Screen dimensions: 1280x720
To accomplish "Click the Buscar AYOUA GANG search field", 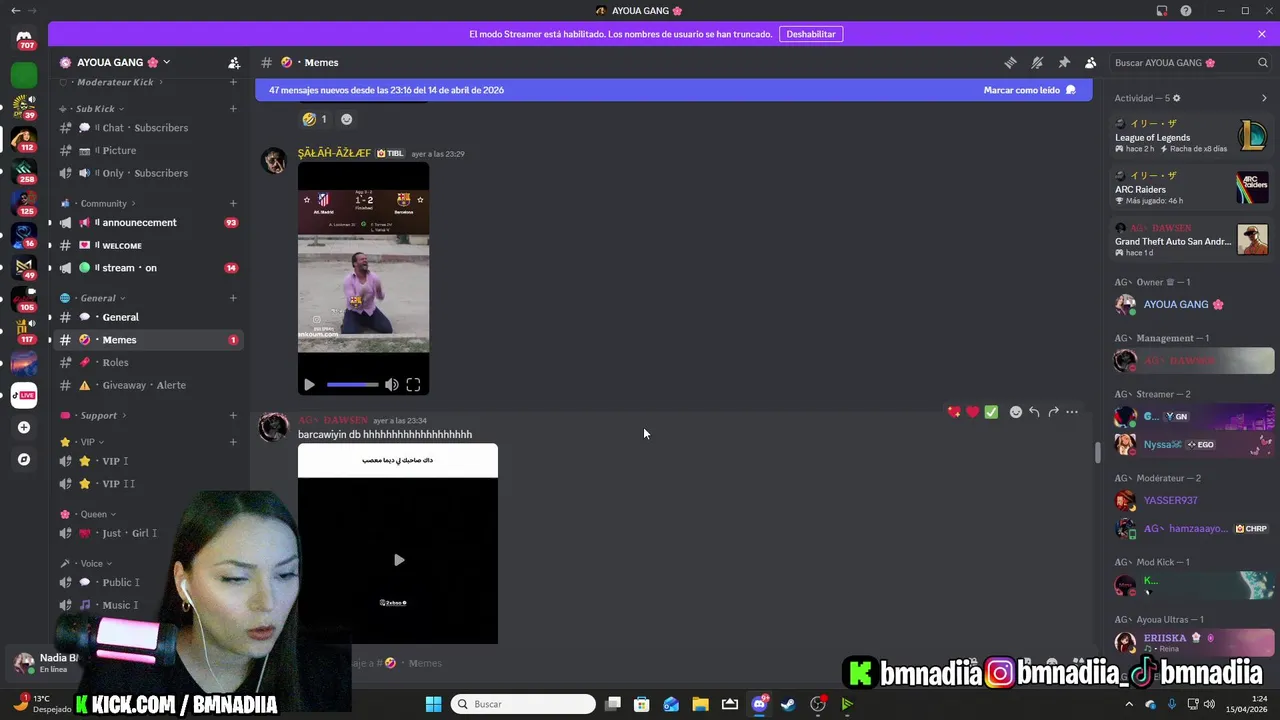I will (x=1190, y=62).
